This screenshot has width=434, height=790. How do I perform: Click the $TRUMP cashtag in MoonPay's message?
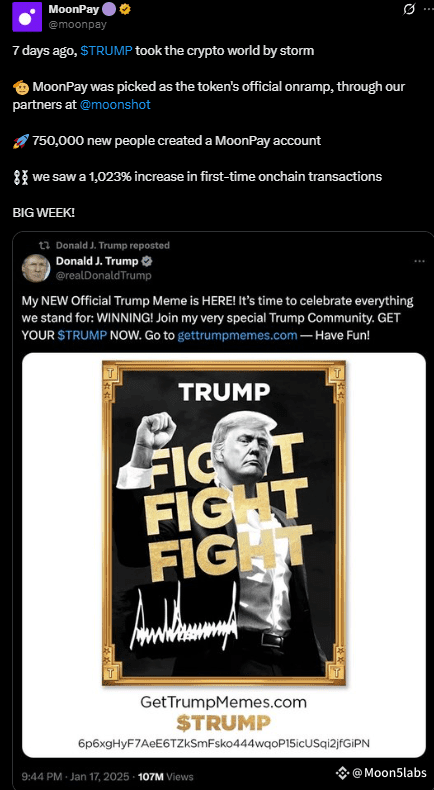click(106, 51)
